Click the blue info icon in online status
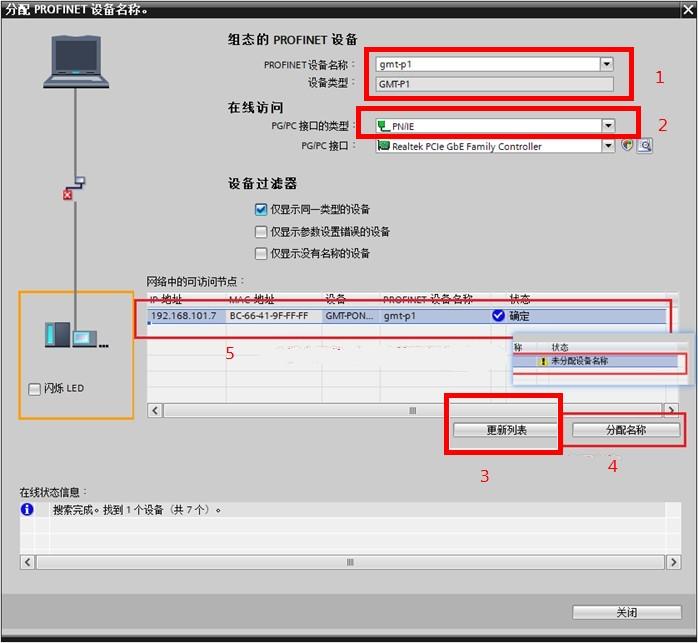The height and width of the screenshot is (643, 698). coord(28,510)
